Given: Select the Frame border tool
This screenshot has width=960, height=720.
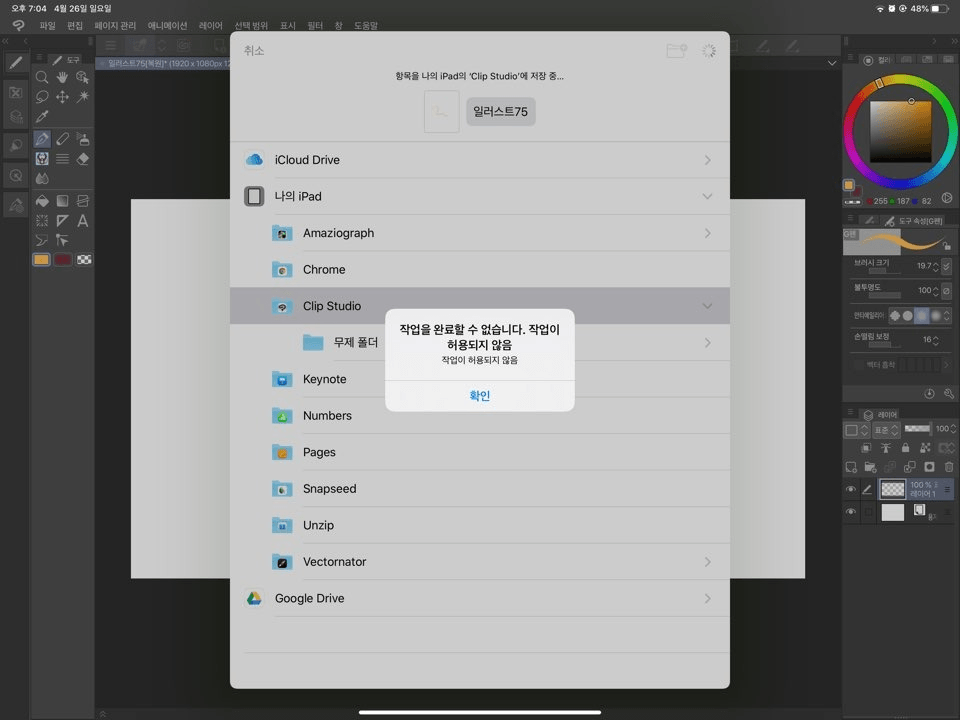Looking at the screenshot, I should click(x=83, y=201).
